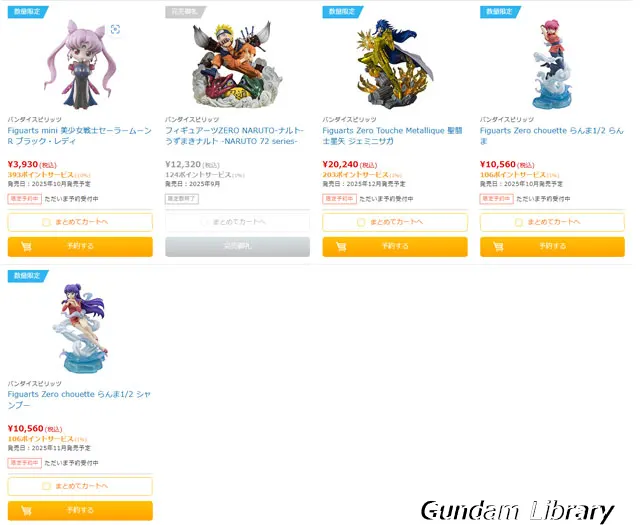Click cart icon for Black Lady preorder
Screen dimensions: 640x525
[27, 247]
